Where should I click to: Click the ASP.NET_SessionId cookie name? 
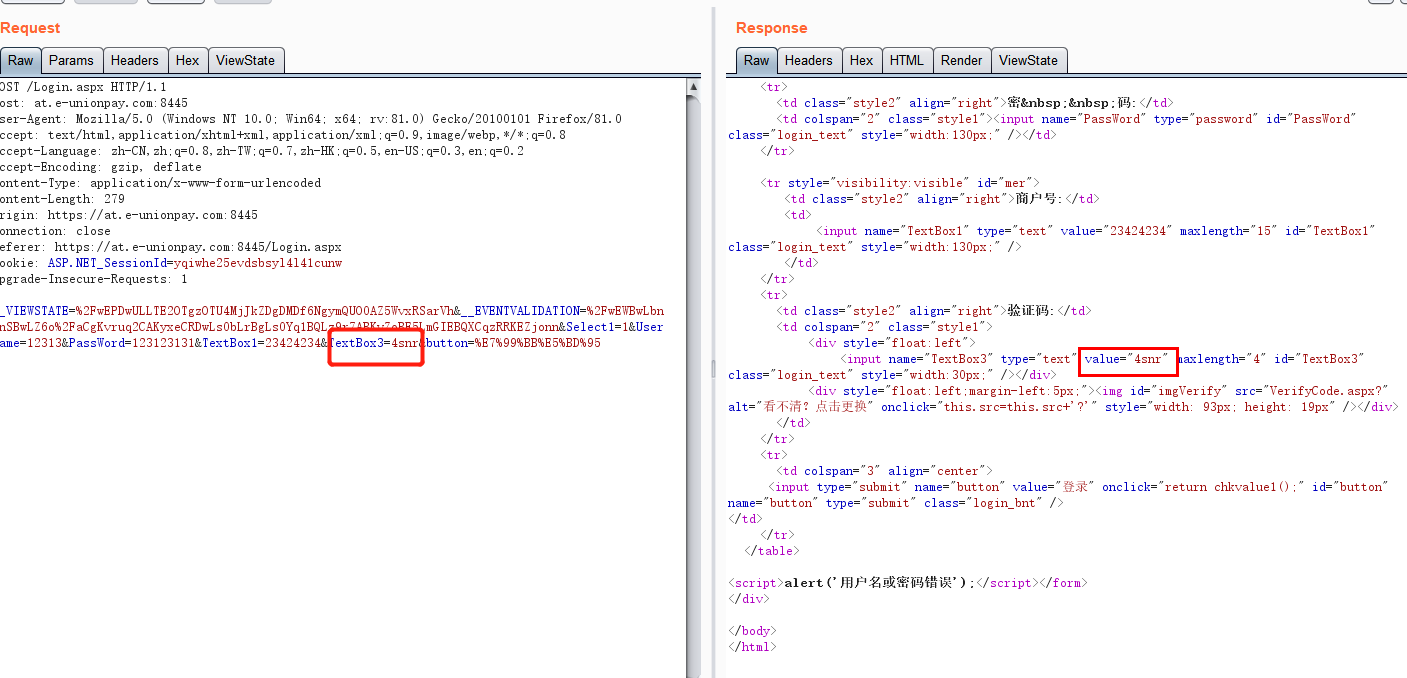pos(107,263)
